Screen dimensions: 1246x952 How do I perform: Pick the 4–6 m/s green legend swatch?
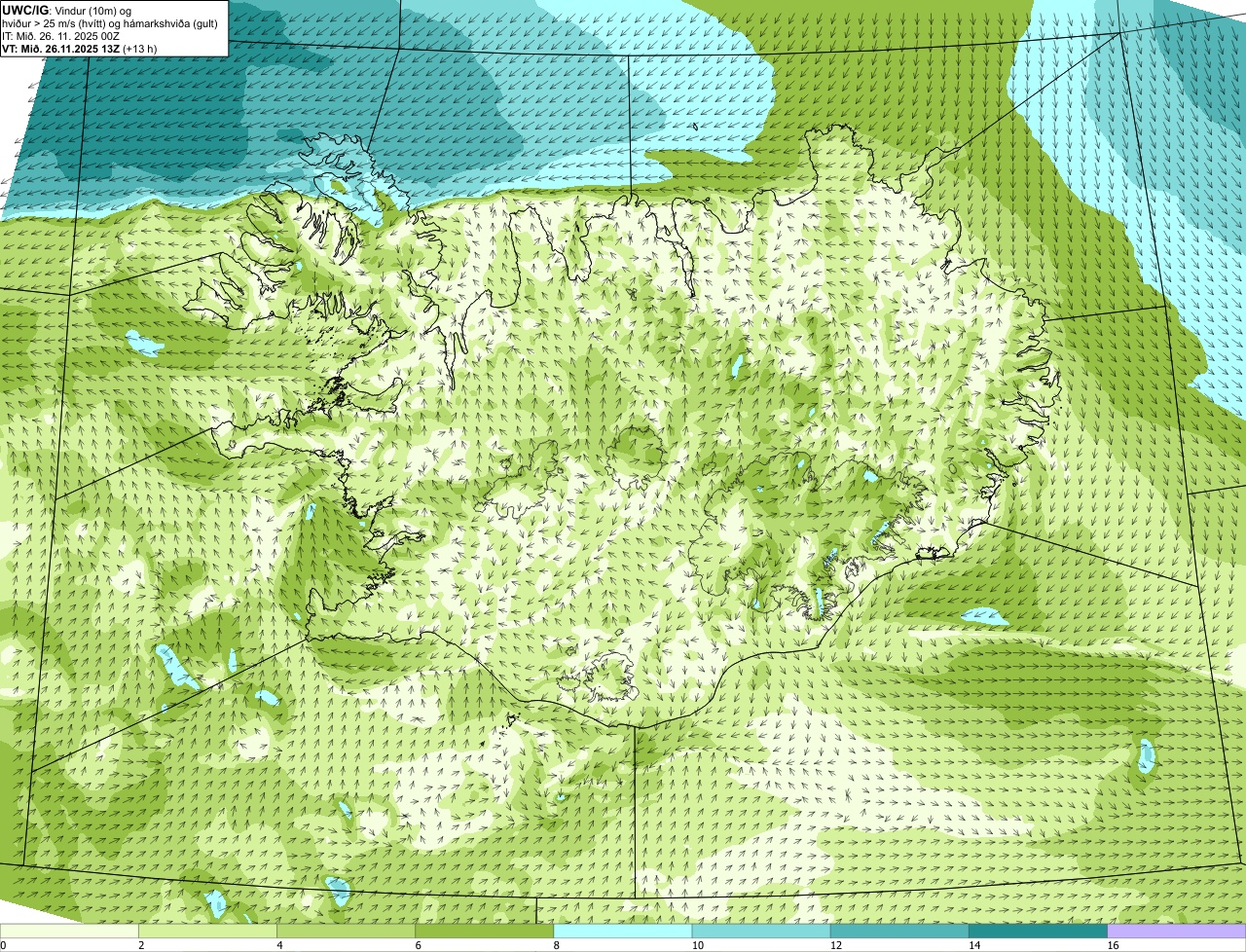pos(346,932)
